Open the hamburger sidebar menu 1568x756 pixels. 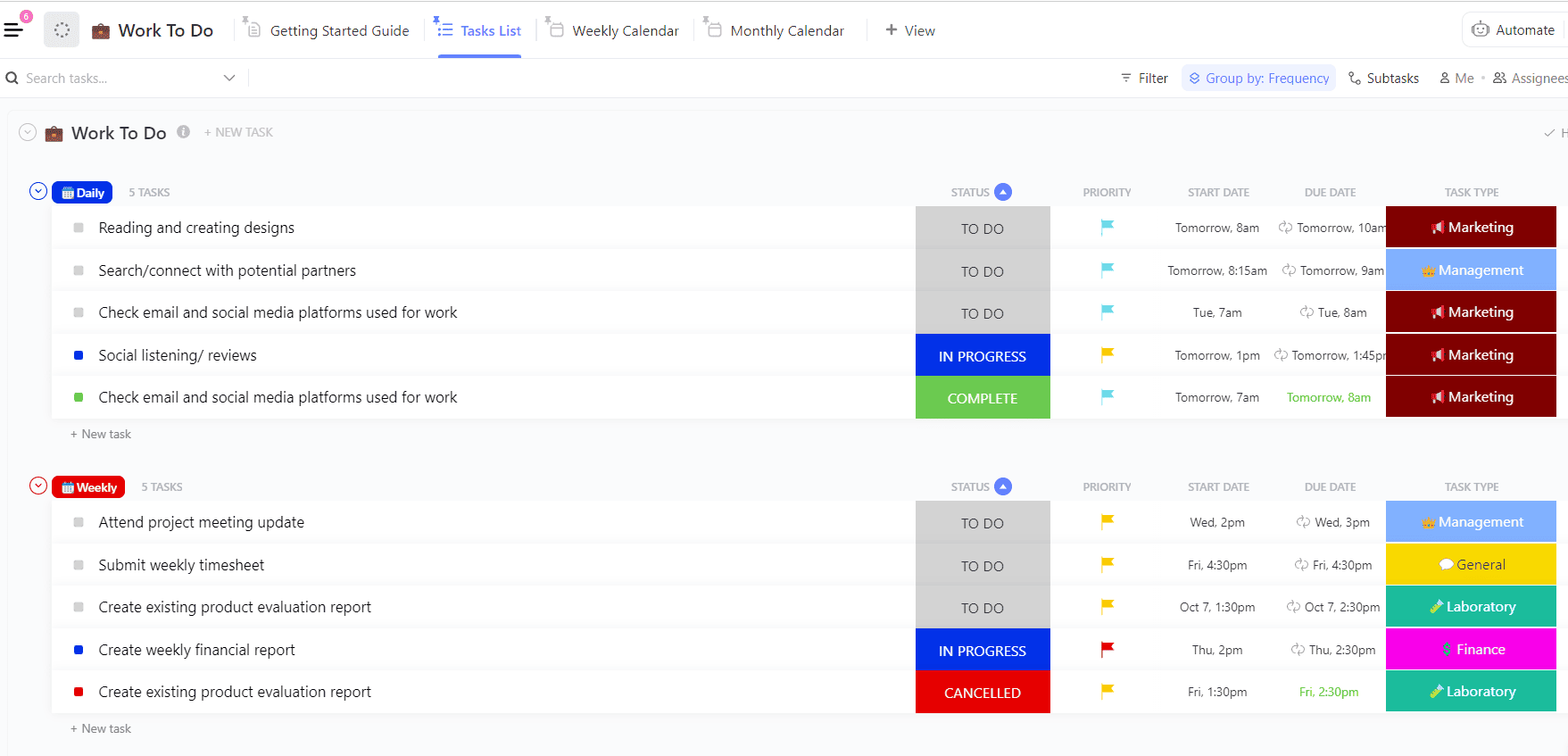point(13,30)
